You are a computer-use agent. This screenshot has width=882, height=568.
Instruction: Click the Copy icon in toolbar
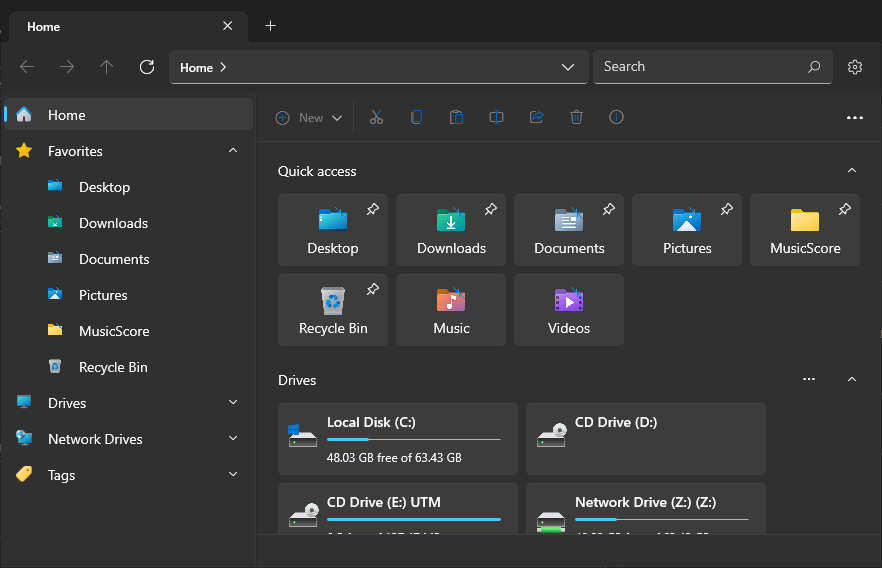[416, 117]
